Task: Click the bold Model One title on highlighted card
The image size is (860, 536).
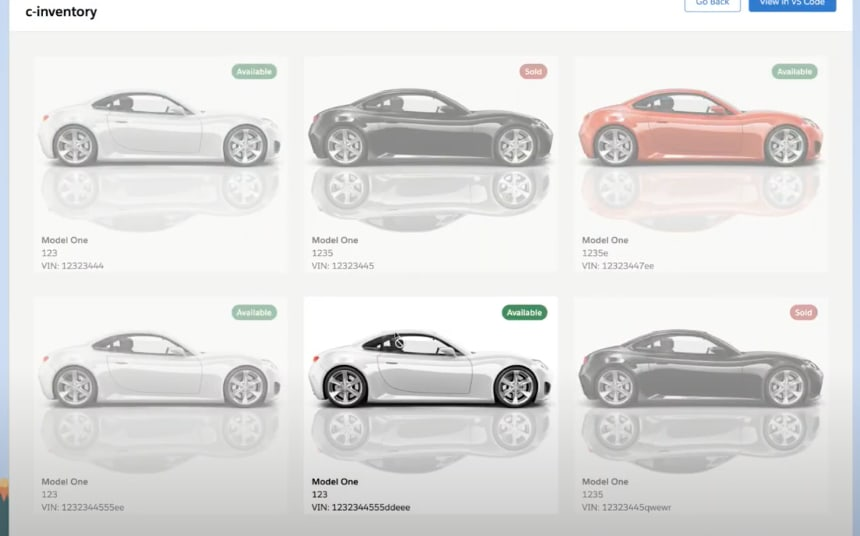Action: pos(335,482)
